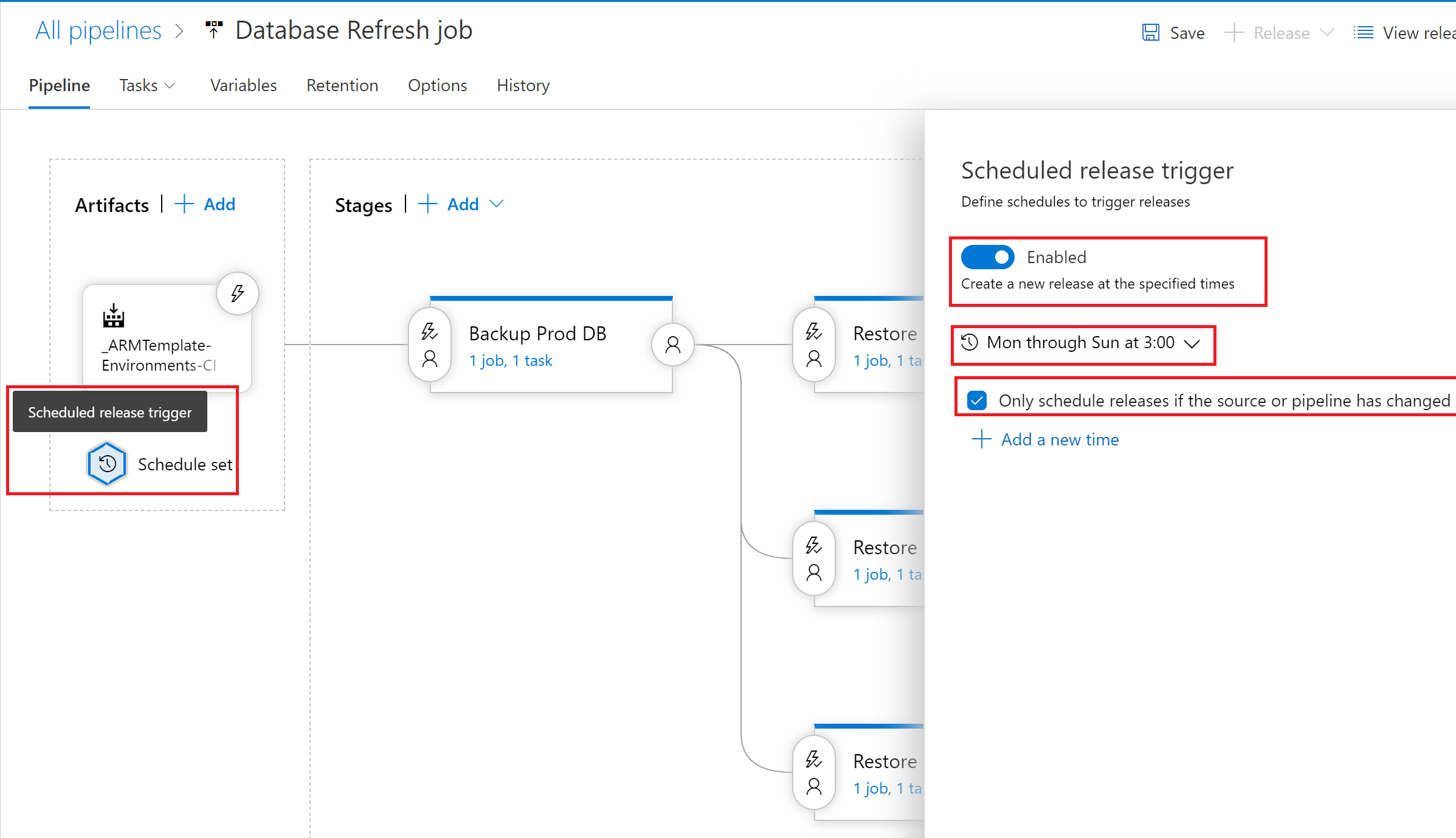Open pre-deployment conditions of the top Restore stage
The image size is (1456, 838).
[813, 345]
